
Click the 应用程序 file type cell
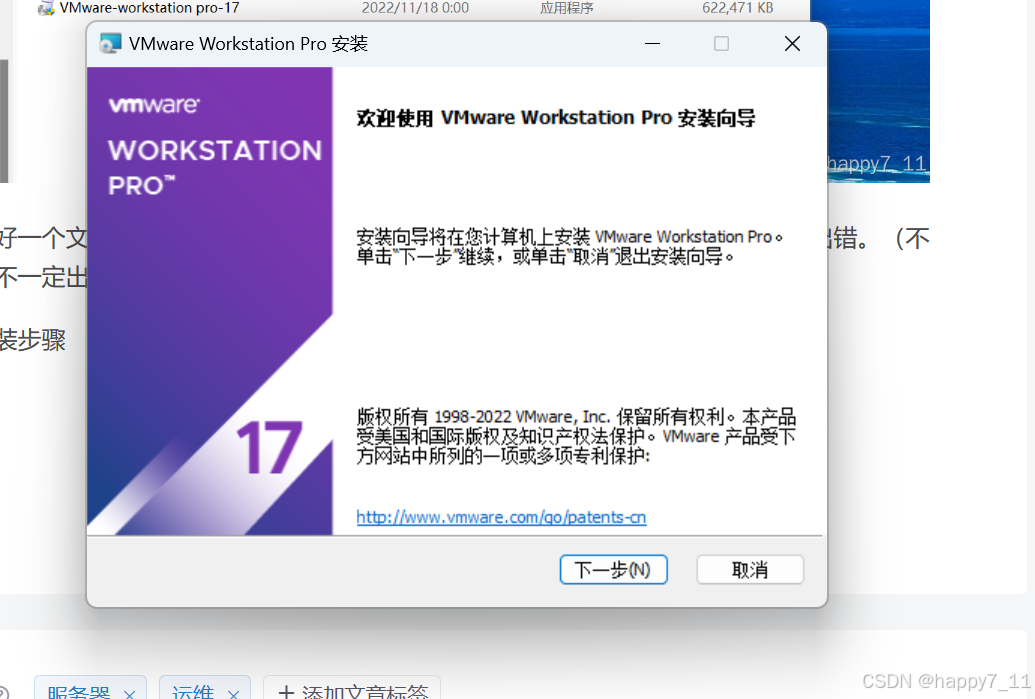pos(566,8)
